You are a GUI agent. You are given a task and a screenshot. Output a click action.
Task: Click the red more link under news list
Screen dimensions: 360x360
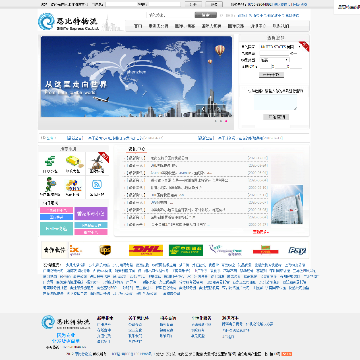[260, 232]
